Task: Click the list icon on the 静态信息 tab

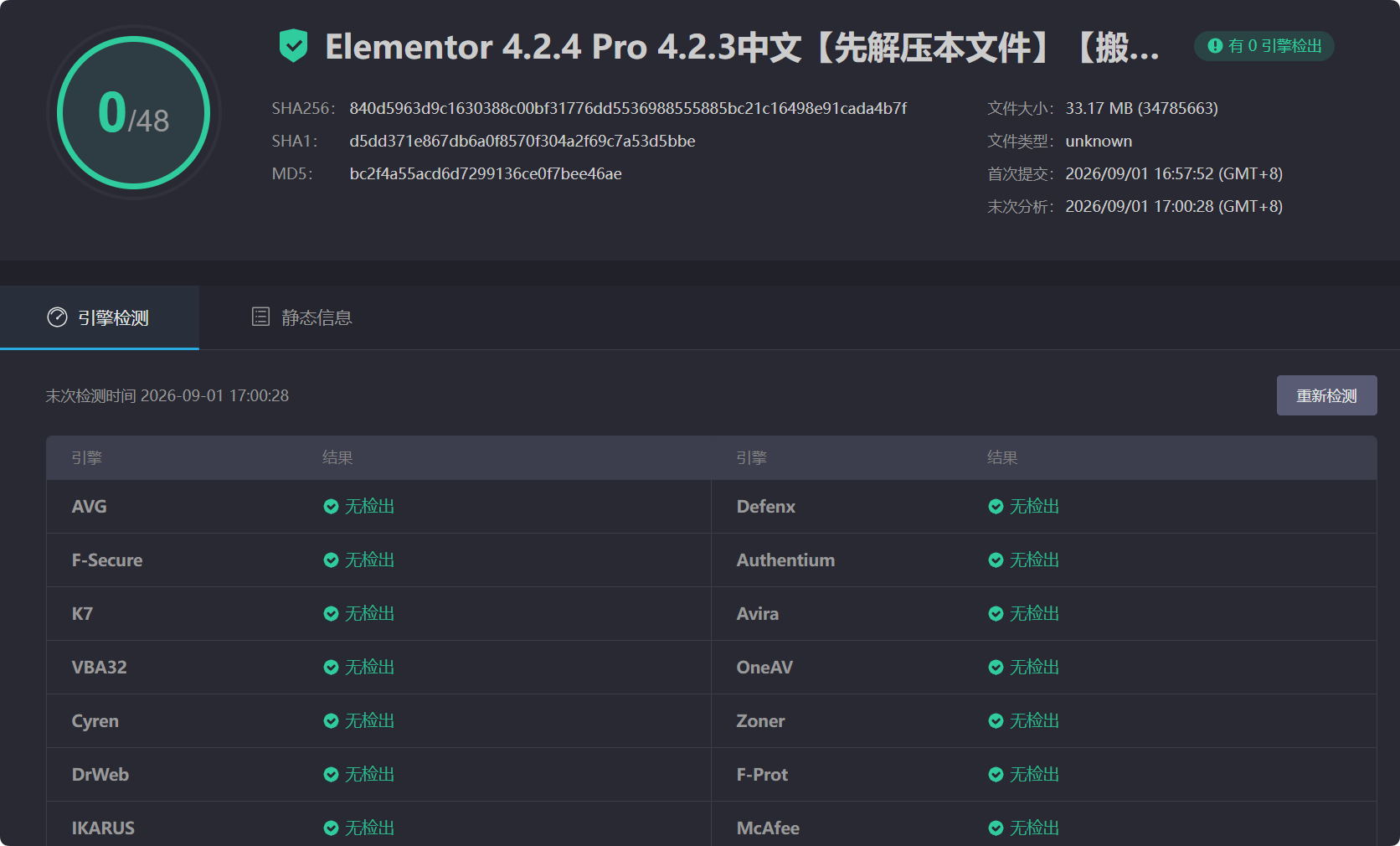Action: point(260,317)
